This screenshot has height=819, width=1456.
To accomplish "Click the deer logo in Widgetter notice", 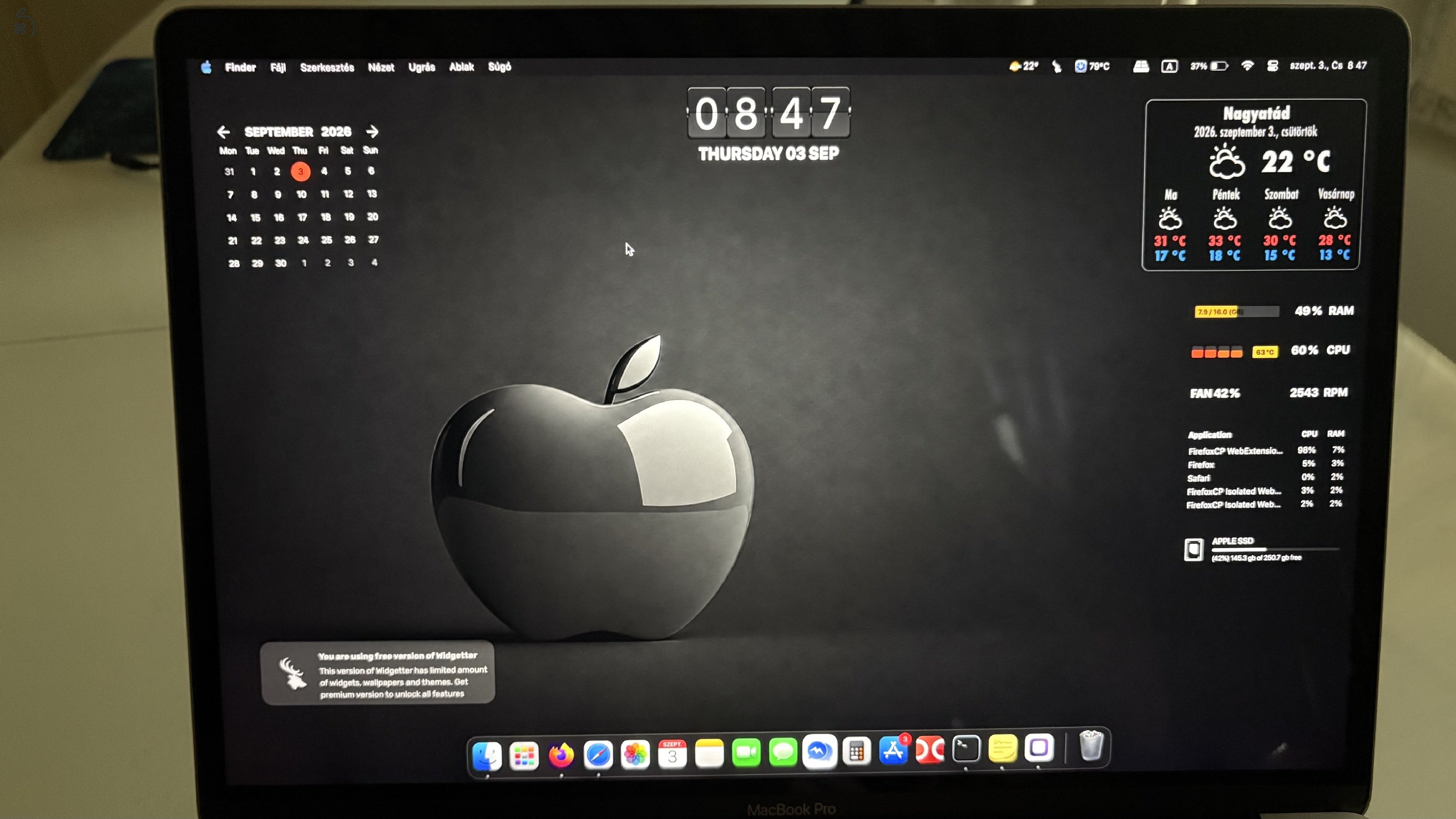I will (x=292, y=673).
